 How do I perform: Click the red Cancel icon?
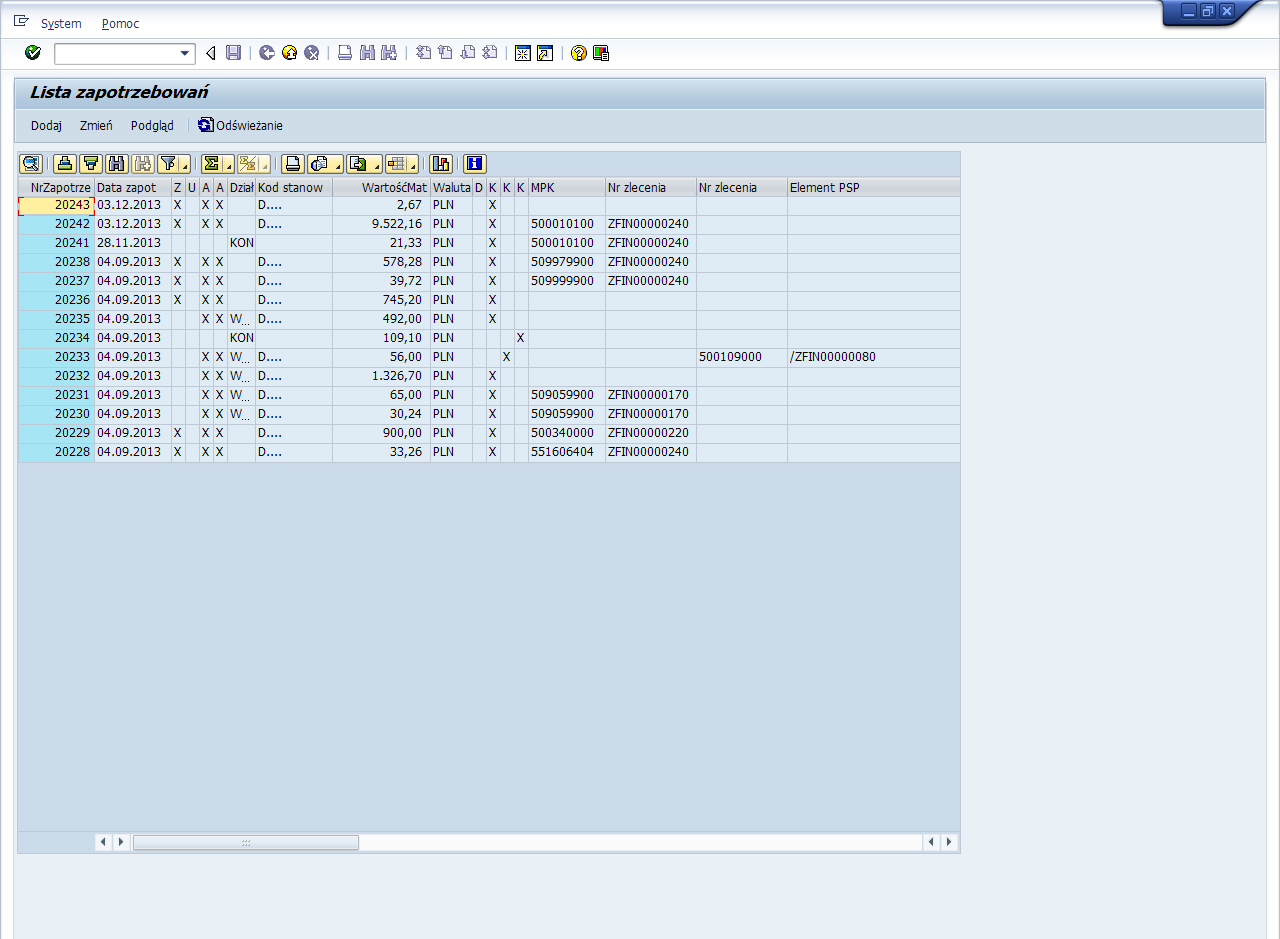311,53
